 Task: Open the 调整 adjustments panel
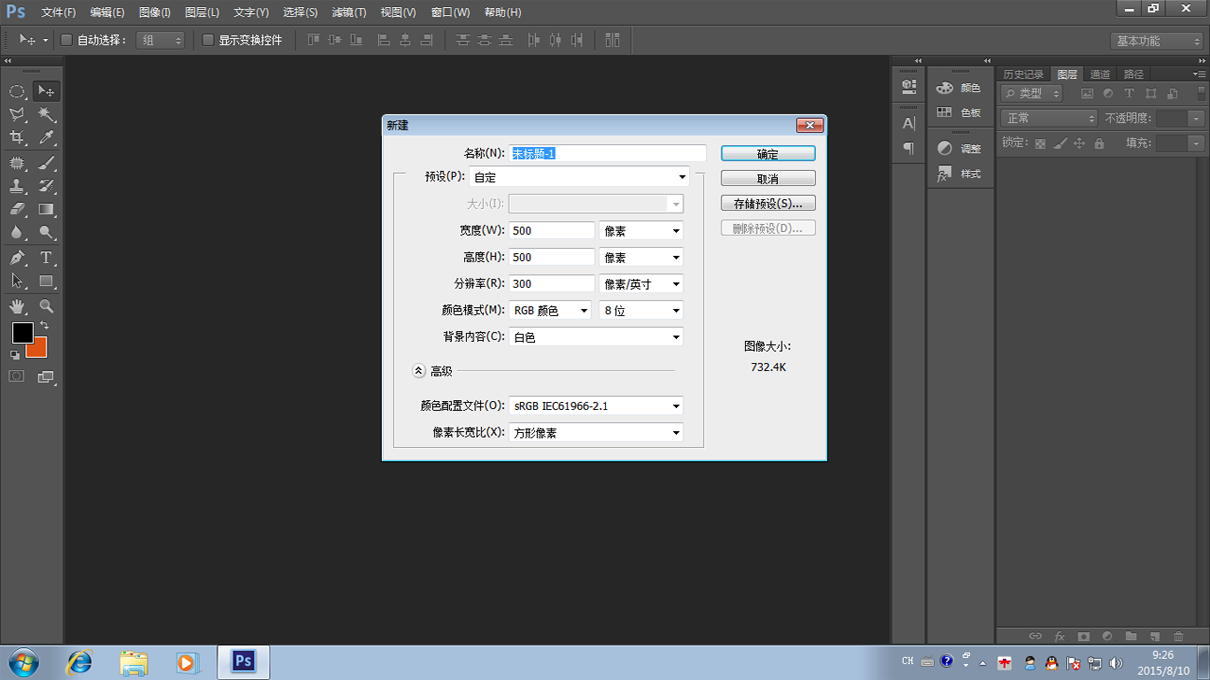pos(959,148)
